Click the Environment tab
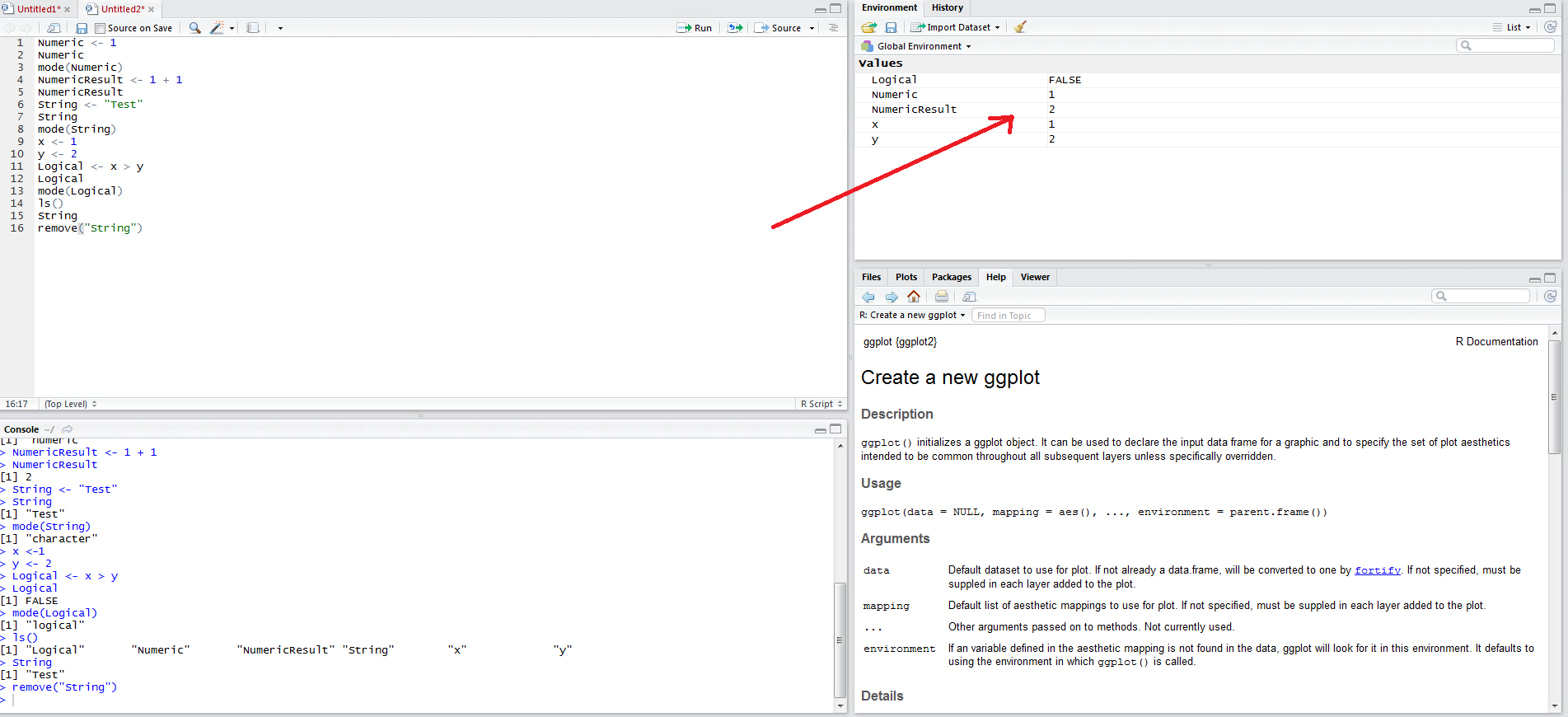Image resolution: width=1568 pixels, height=717 pixels. (889, 8)
